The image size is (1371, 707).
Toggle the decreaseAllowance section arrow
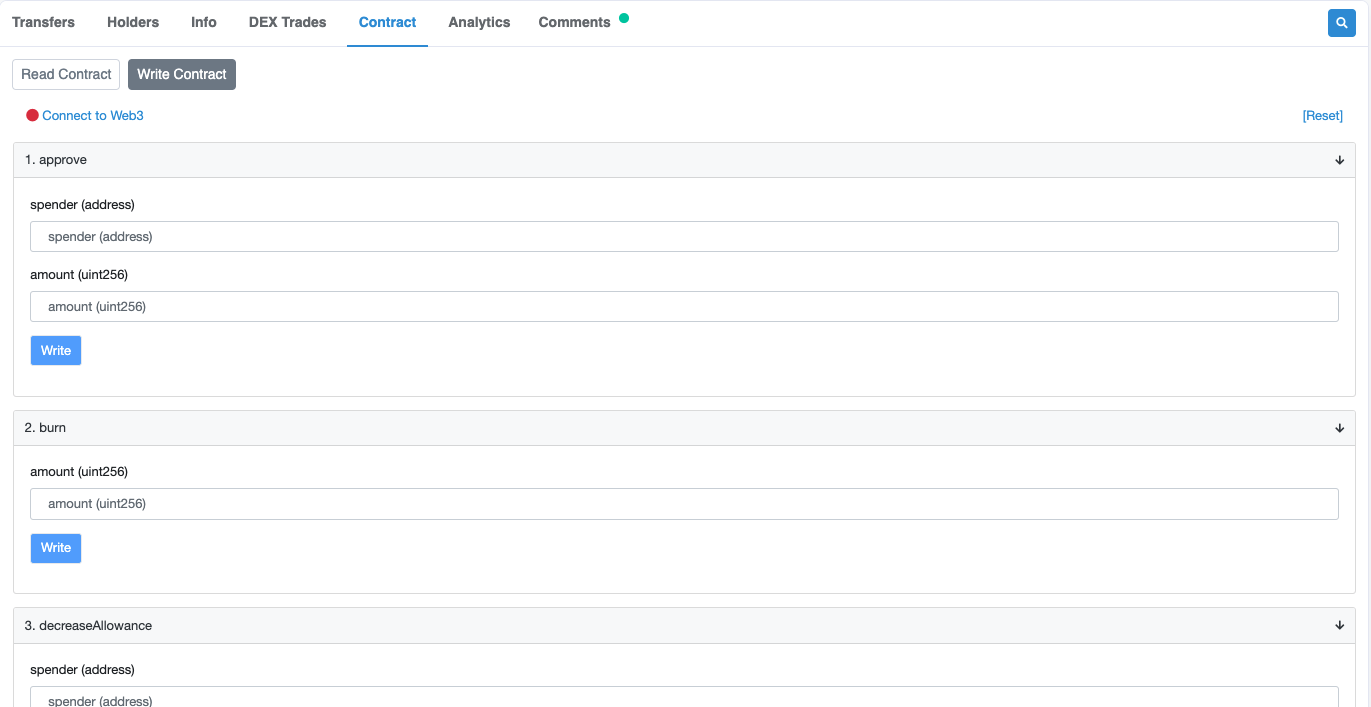[x=1339, y=626]
